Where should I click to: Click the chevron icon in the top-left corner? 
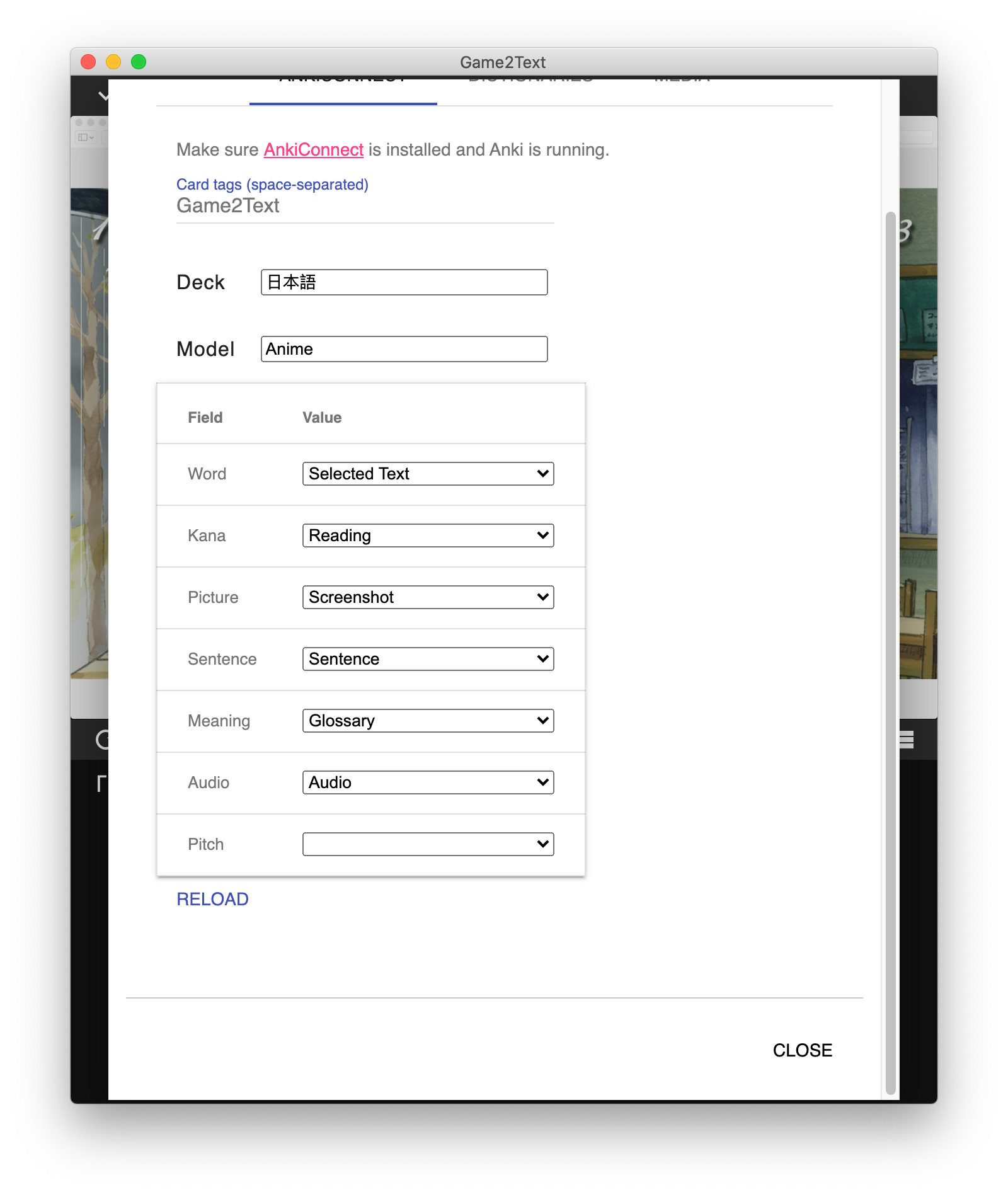pos(103,96)
